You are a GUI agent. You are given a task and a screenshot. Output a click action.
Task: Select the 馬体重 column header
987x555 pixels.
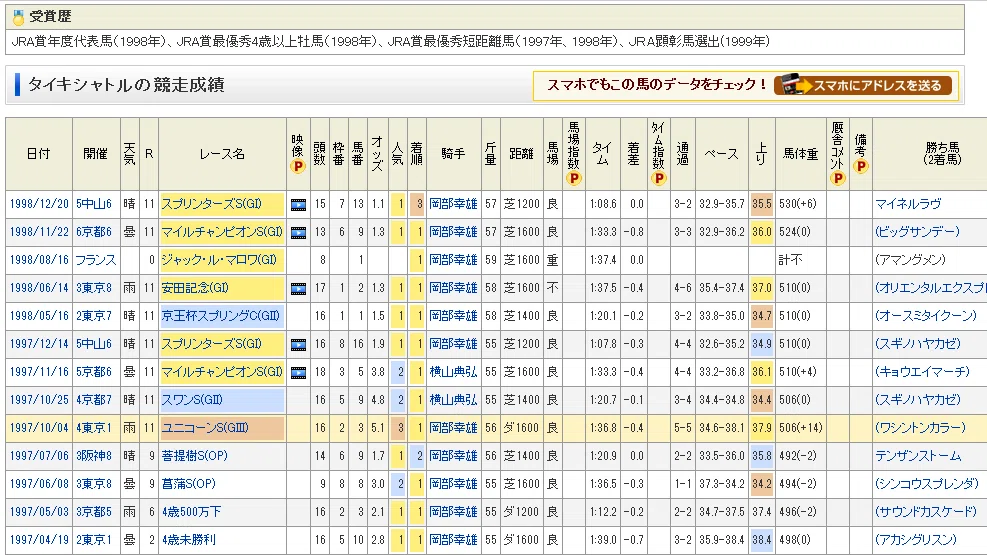(x=801, y=154)
